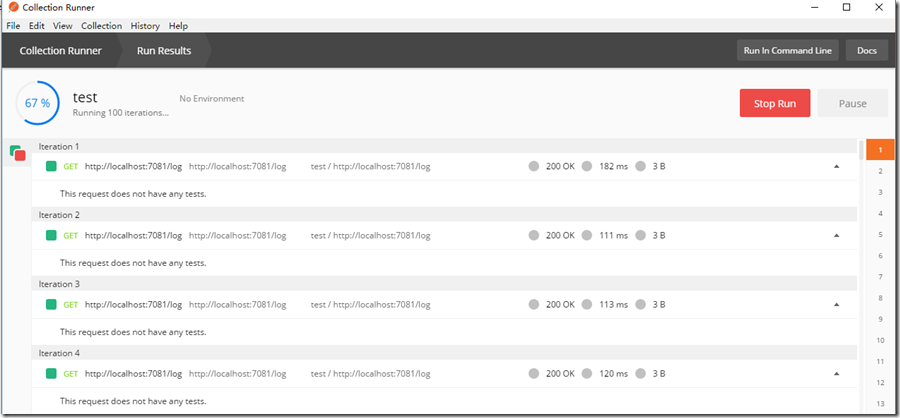Image resolution: width=900 pixels, height=418 pixels.
Task: Open the History menu
Action: pyautogui.click(x=145, y=25)
